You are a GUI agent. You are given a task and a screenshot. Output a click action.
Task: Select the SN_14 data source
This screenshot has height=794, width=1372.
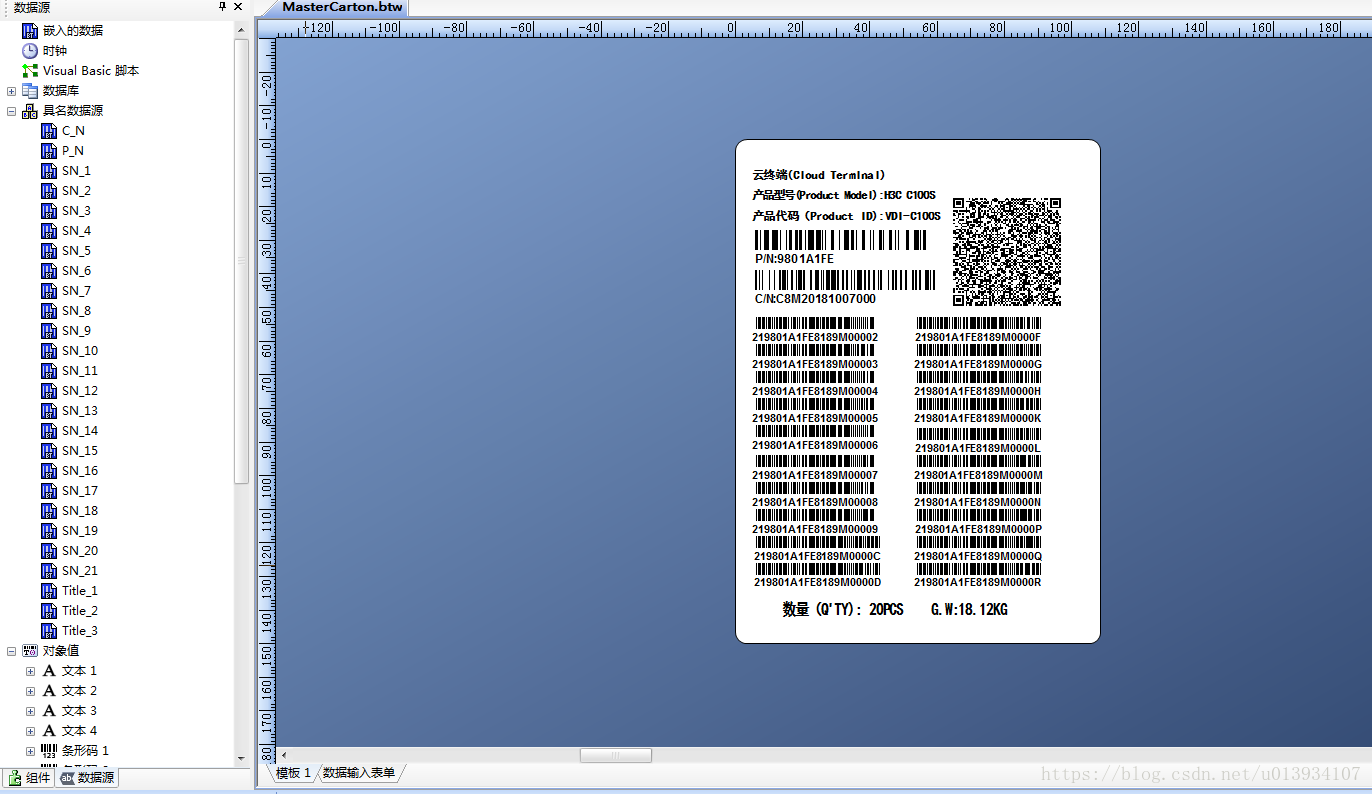[x=80, y=431]
